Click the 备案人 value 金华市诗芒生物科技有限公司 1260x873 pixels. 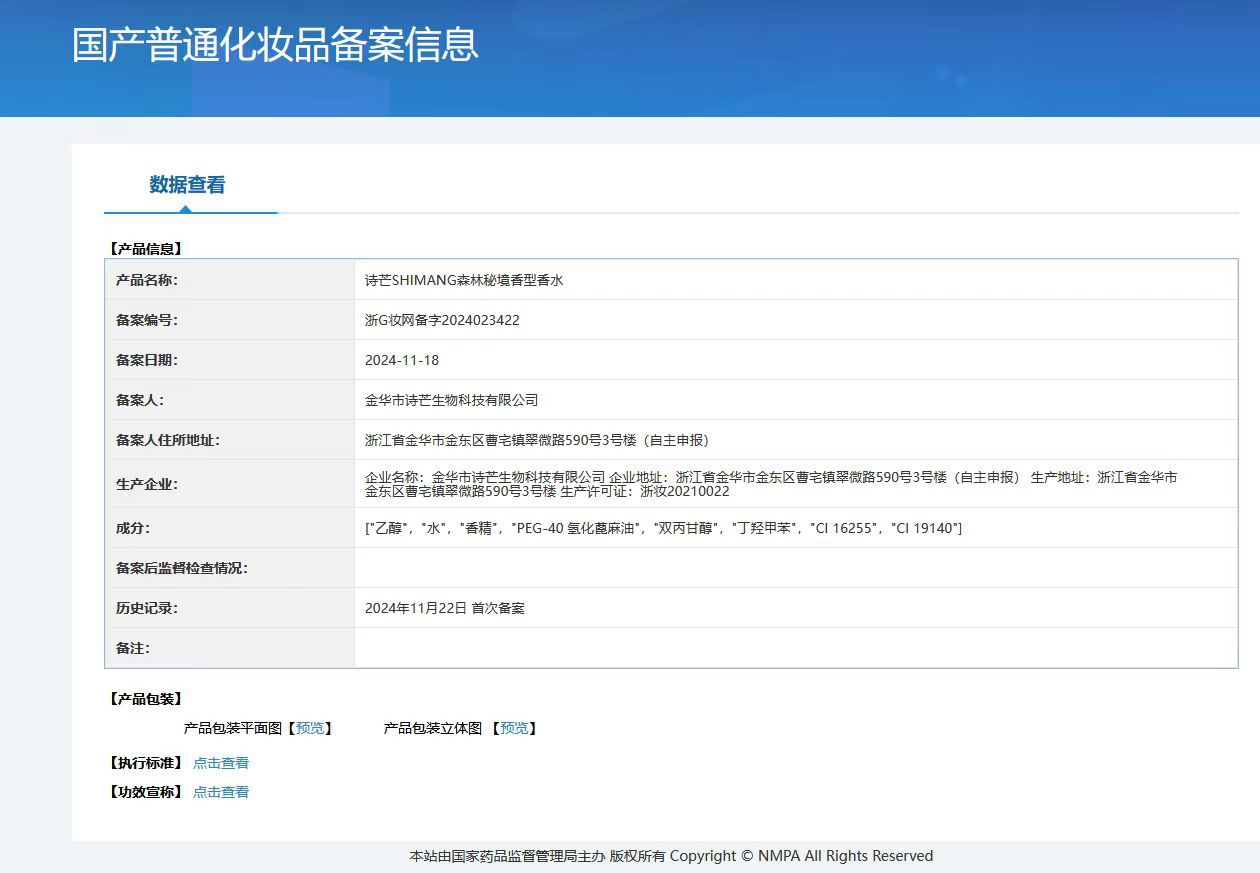coord(452,400)
